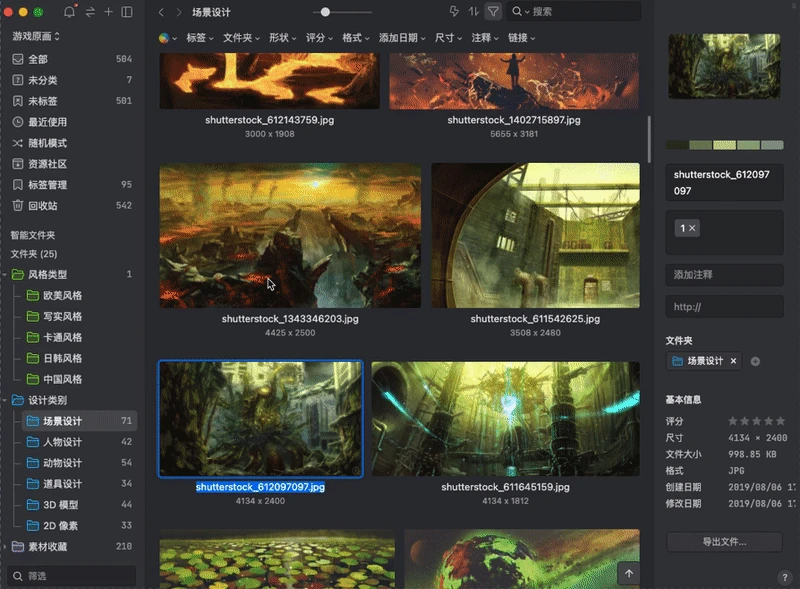Remove the 场景设计 folder tag

coord(733,361)
